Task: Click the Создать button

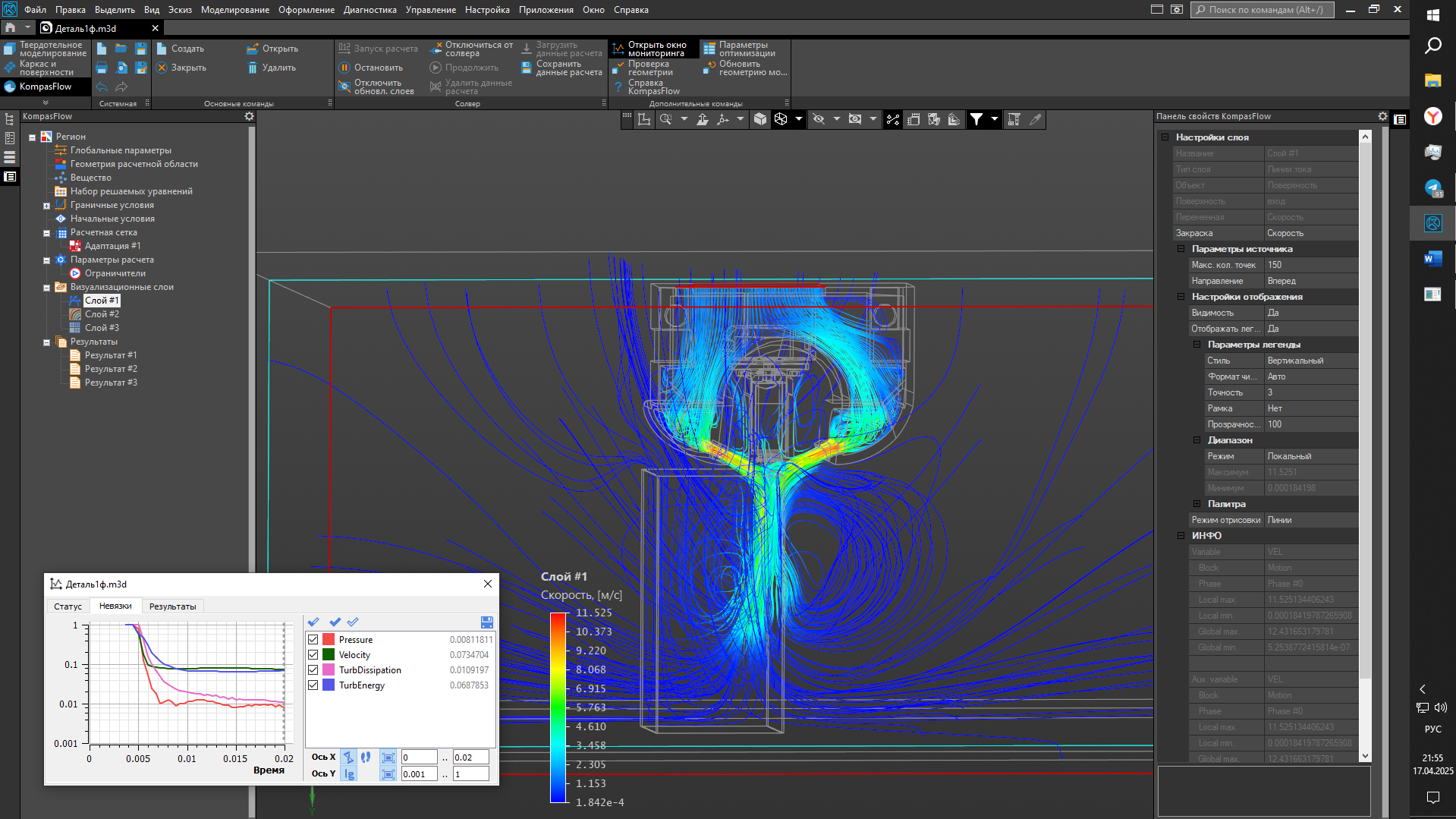Action: click(x=180, y=49)
